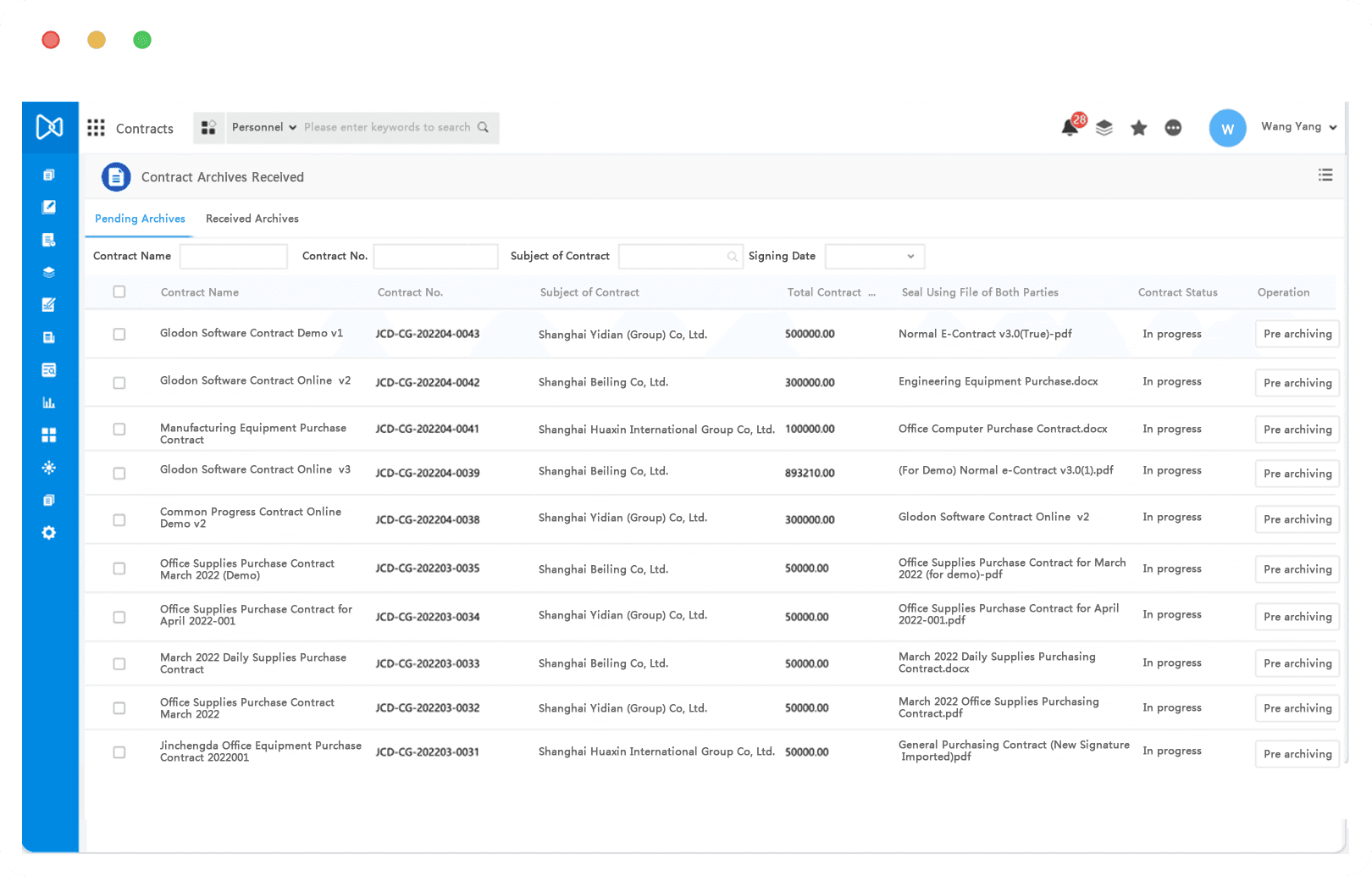The width and height of the screenshot is (1372, 876).
Task: Open the news-page icon above the document search icon
Action: point(49,337)
